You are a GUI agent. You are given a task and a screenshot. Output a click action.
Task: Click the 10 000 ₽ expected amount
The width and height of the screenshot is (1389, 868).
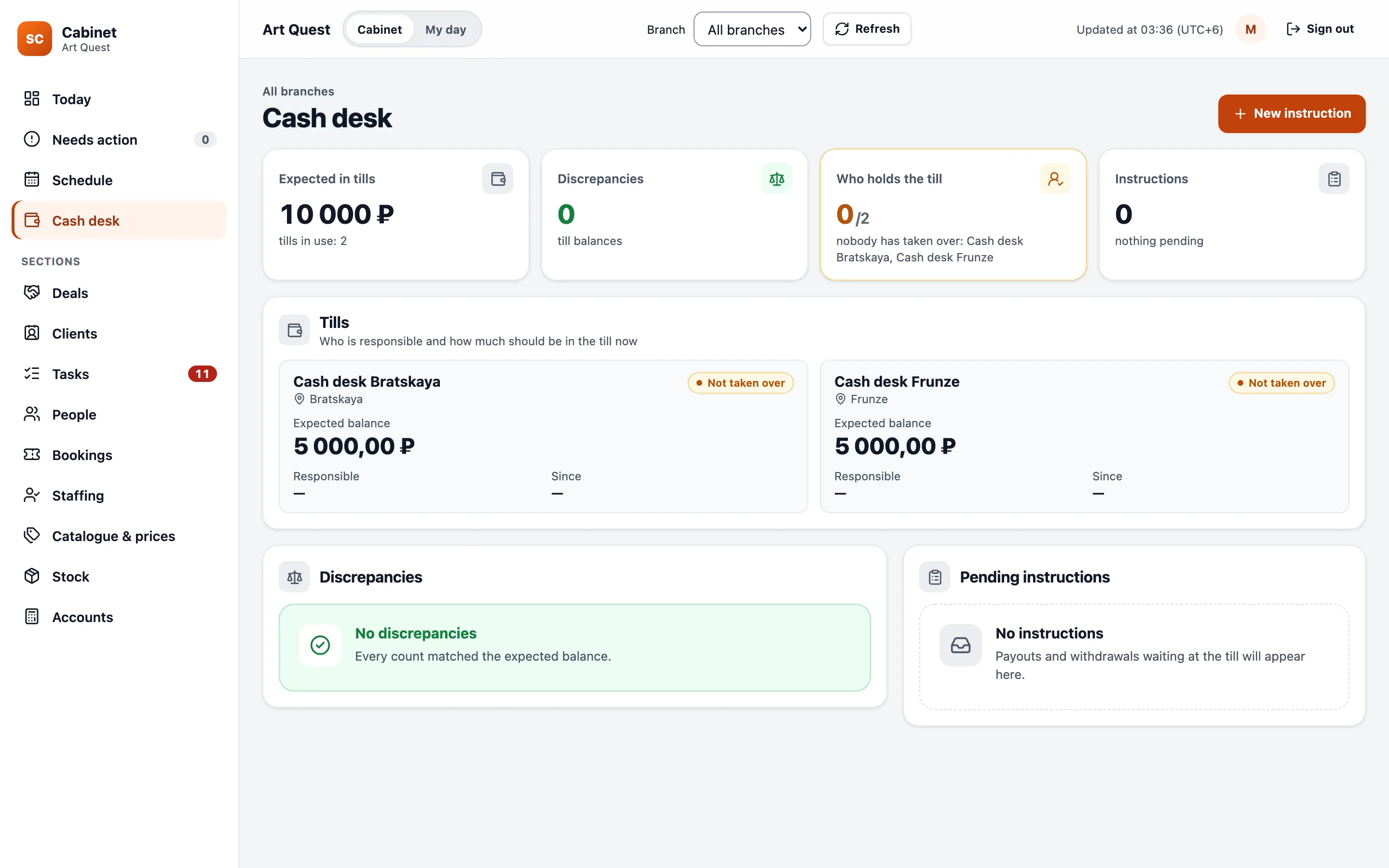(337, 214)
